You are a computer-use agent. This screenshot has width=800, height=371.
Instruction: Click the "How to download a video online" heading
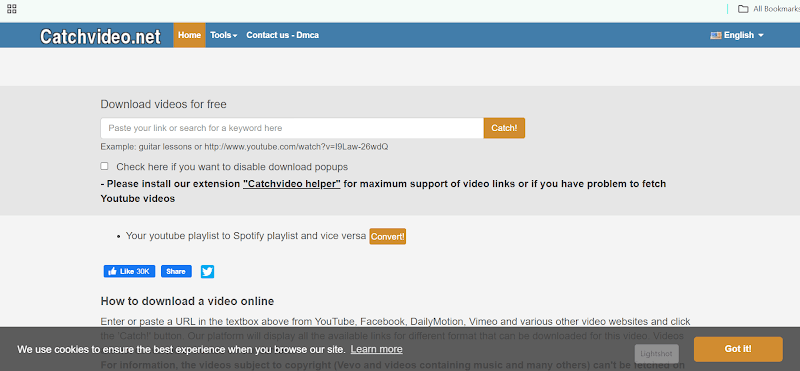point(187,301)
